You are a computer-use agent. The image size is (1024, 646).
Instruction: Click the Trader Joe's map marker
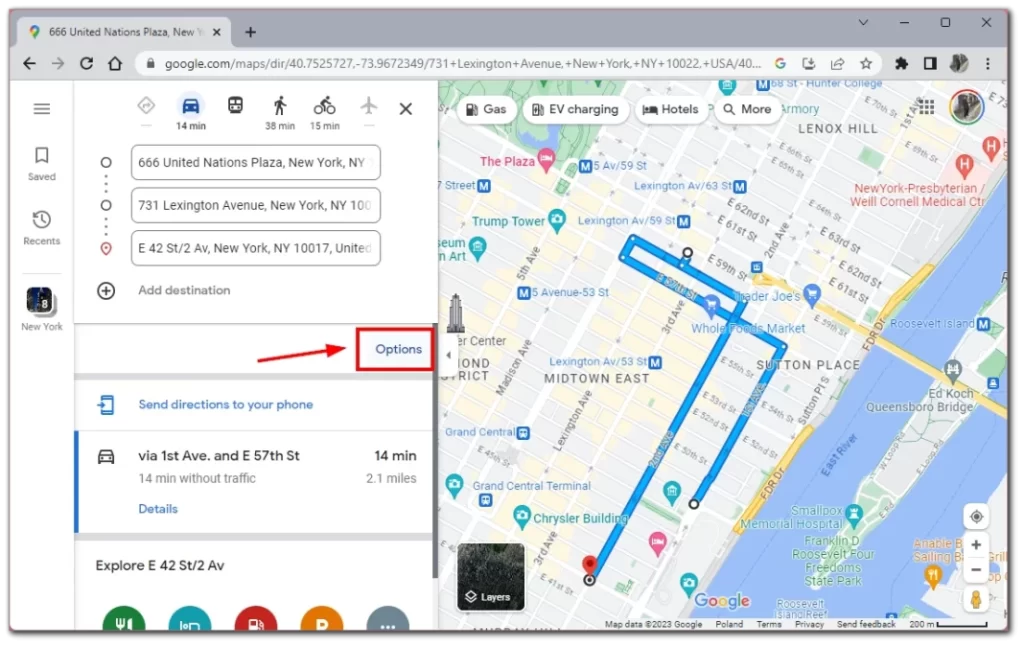[x=812, y=294]
